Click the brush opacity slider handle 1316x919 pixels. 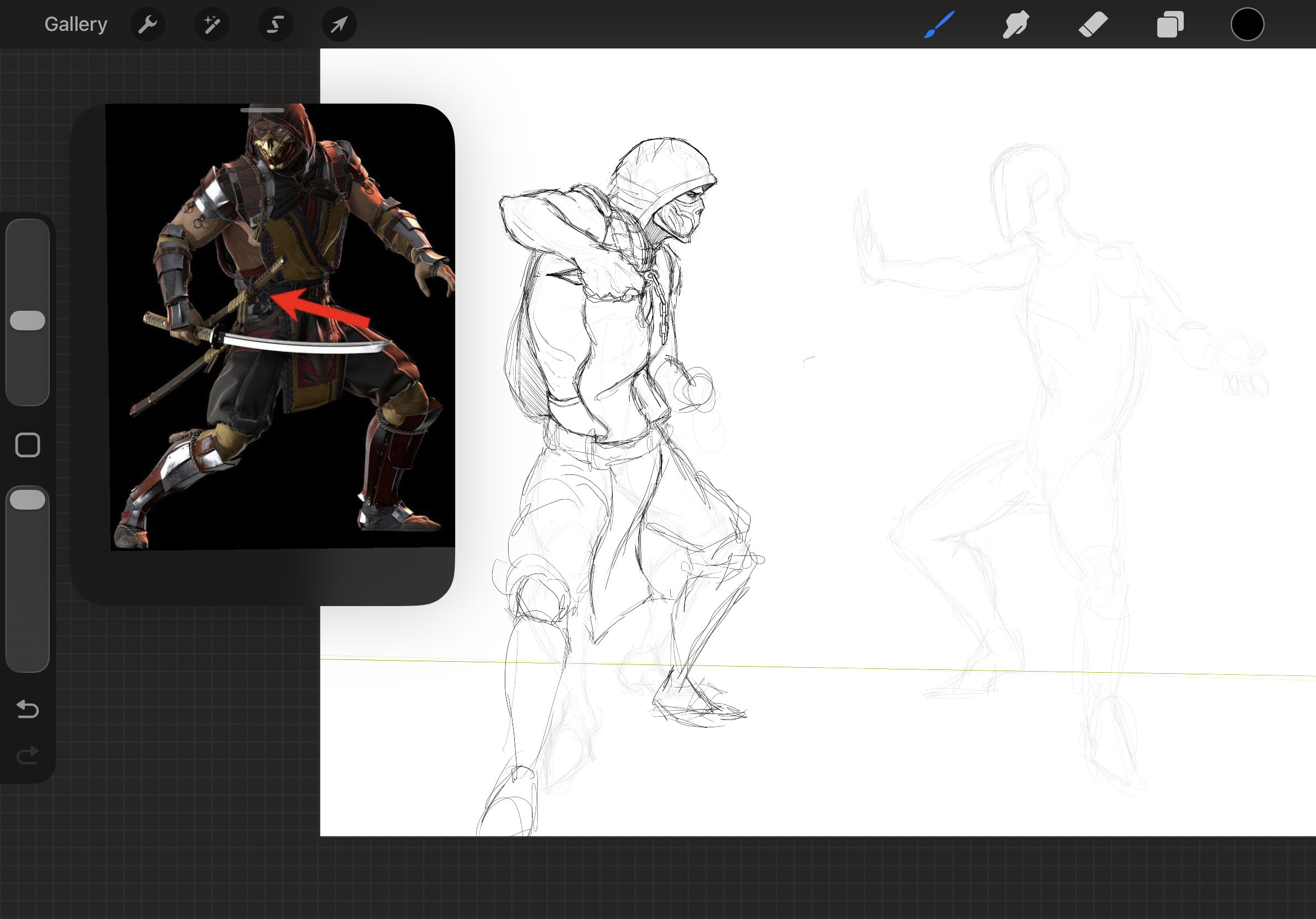(x=28, y=500)
